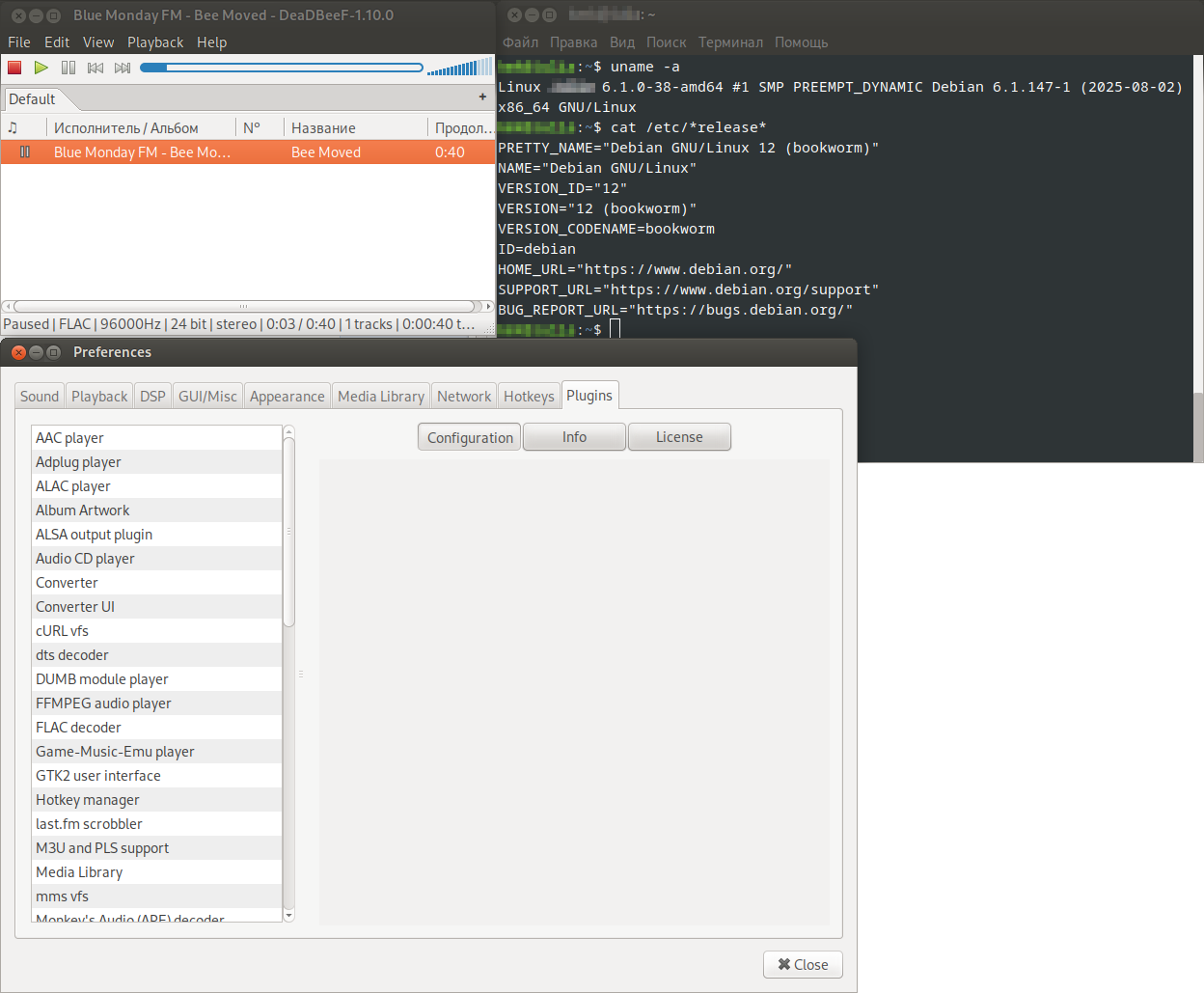
Task: Click the playback seek bar
Action: tap(281, 68)
